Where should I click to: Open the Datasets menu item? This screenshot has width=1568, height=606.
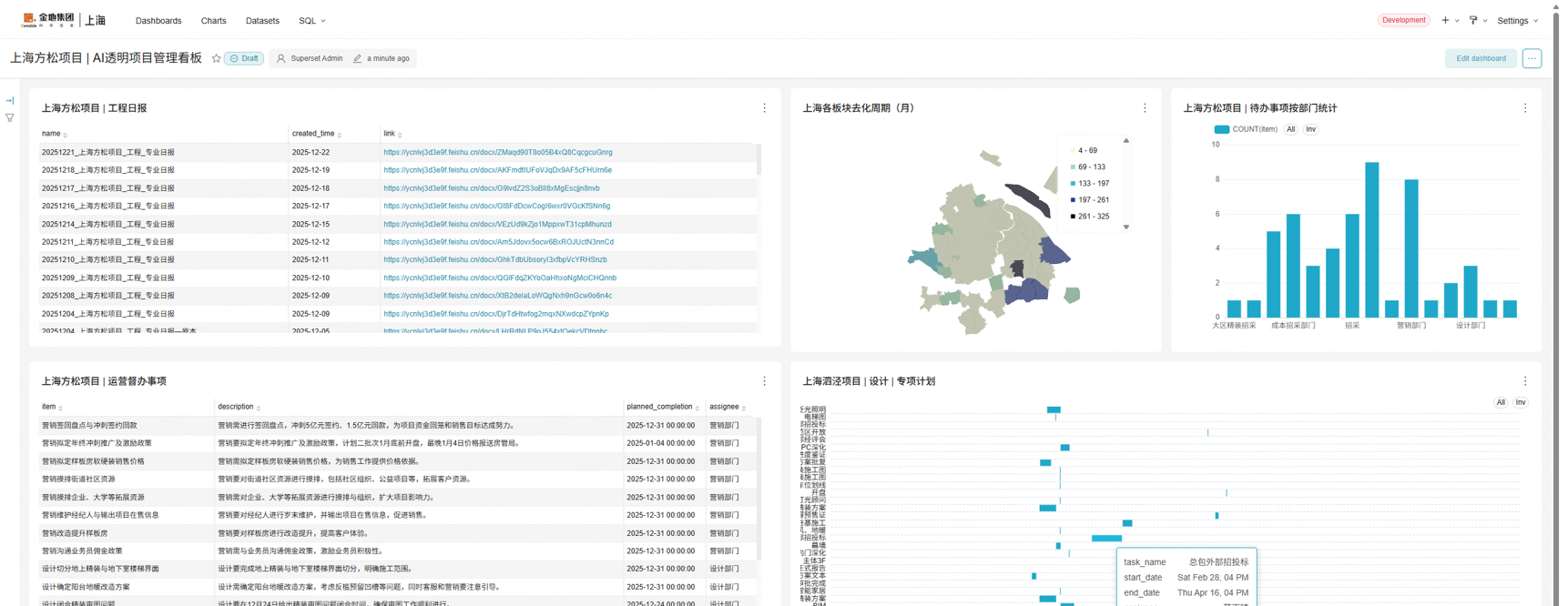tap(262, 21)
